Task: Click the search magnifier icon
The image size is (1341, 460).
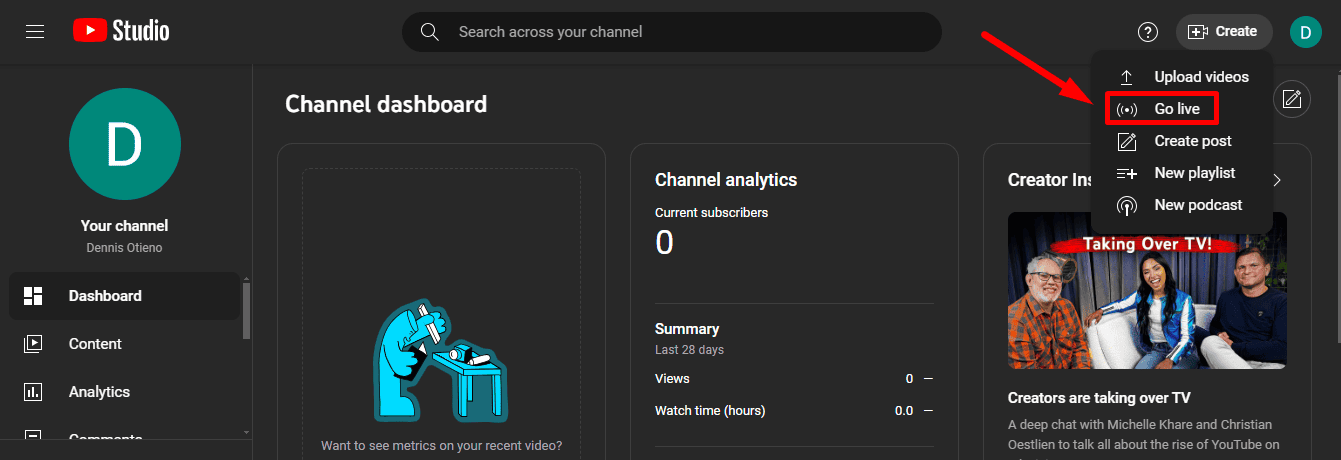Action: tap(430, 32)
